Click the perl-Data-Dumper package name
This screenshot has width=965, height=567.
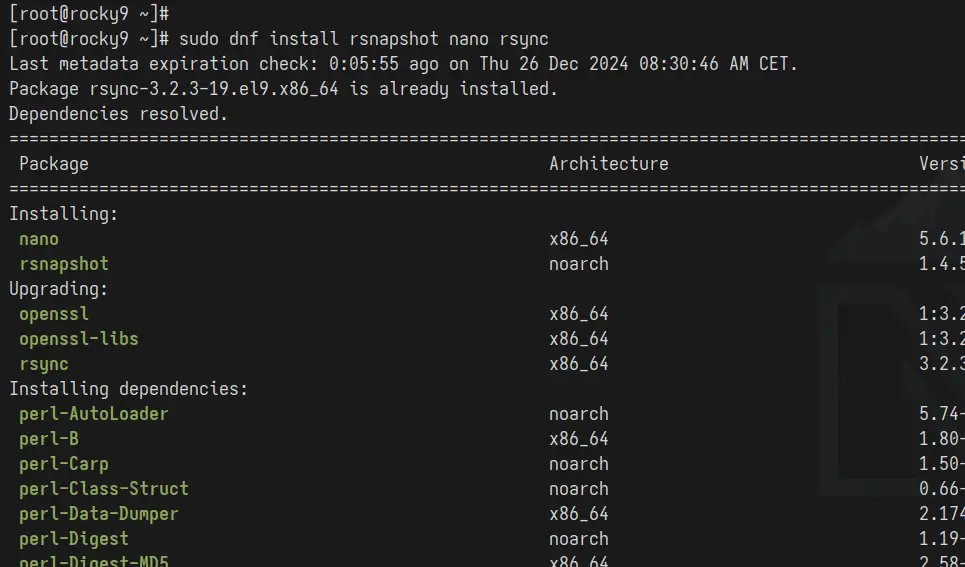(x=98, y=513)
